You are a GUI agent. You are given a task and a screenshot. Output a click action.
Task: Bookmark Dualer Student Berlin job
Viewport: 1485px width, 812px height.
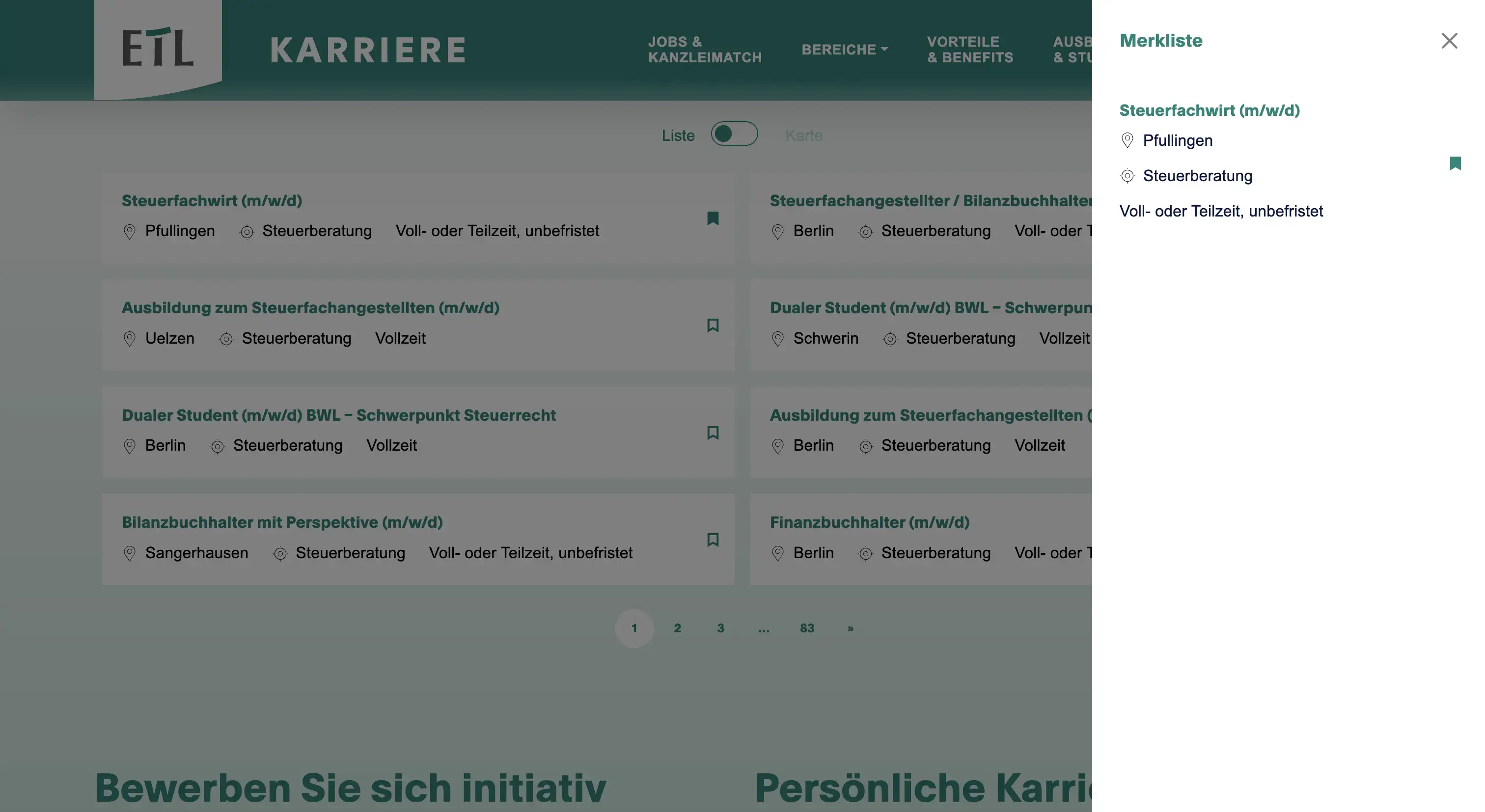click(x=713, y=433)
